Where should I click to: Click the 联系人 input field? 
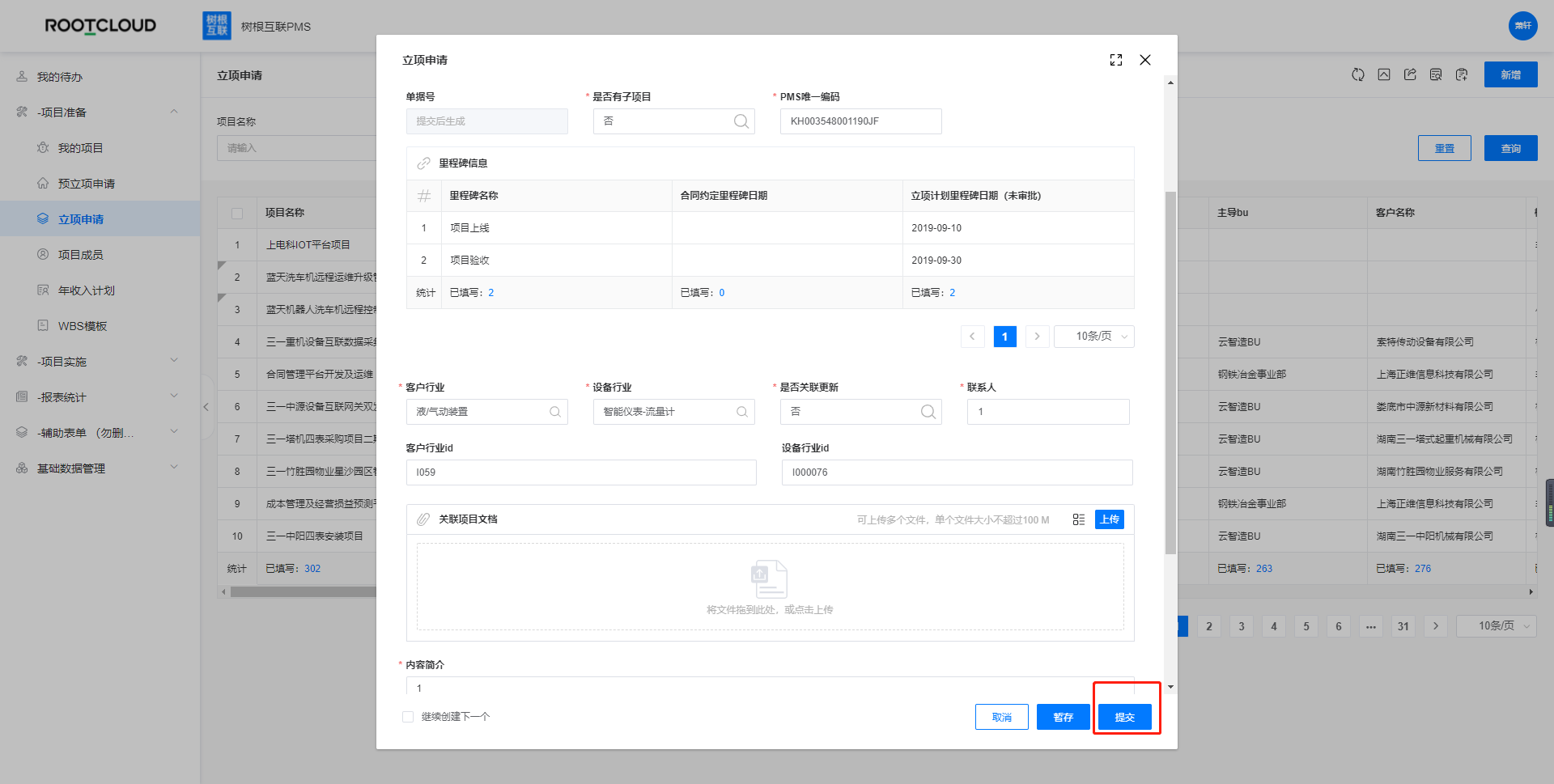click(x=1048, y=412)
